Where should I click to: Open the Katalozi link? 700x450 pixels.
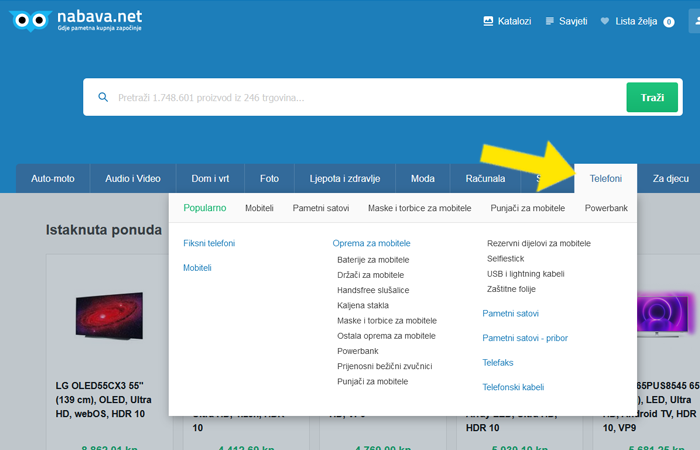pyautogui.click(x=514, y=21)
